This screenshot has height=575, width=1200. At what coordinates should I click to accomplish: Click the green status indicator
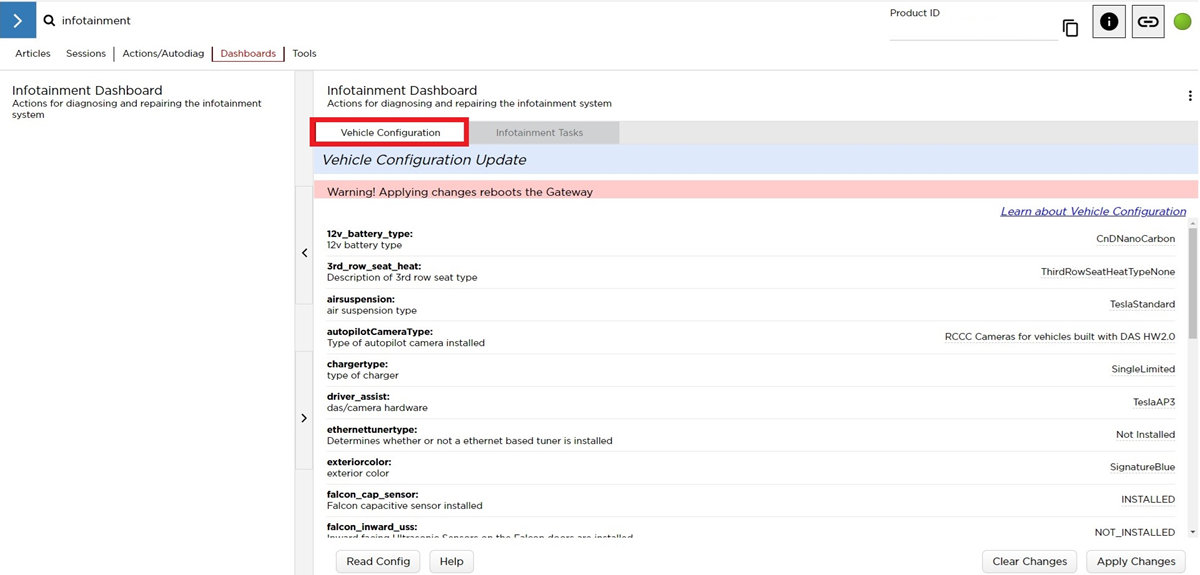click(x=1182, y=21)
